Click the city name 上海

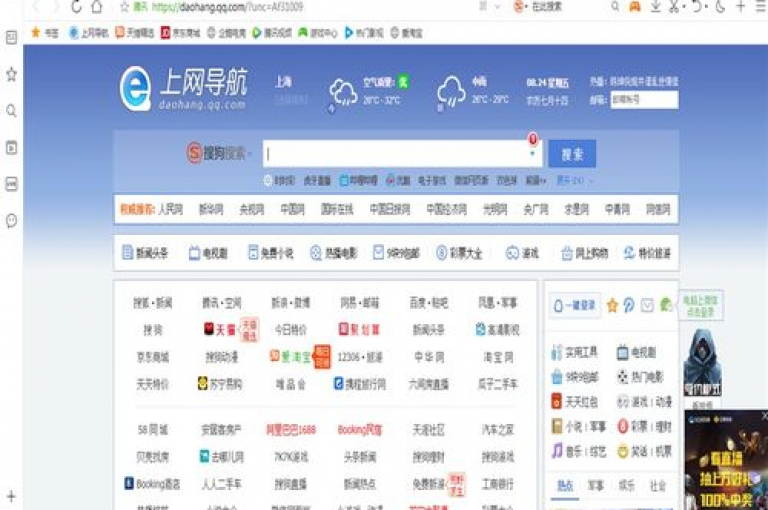click(x=284, y=81)
